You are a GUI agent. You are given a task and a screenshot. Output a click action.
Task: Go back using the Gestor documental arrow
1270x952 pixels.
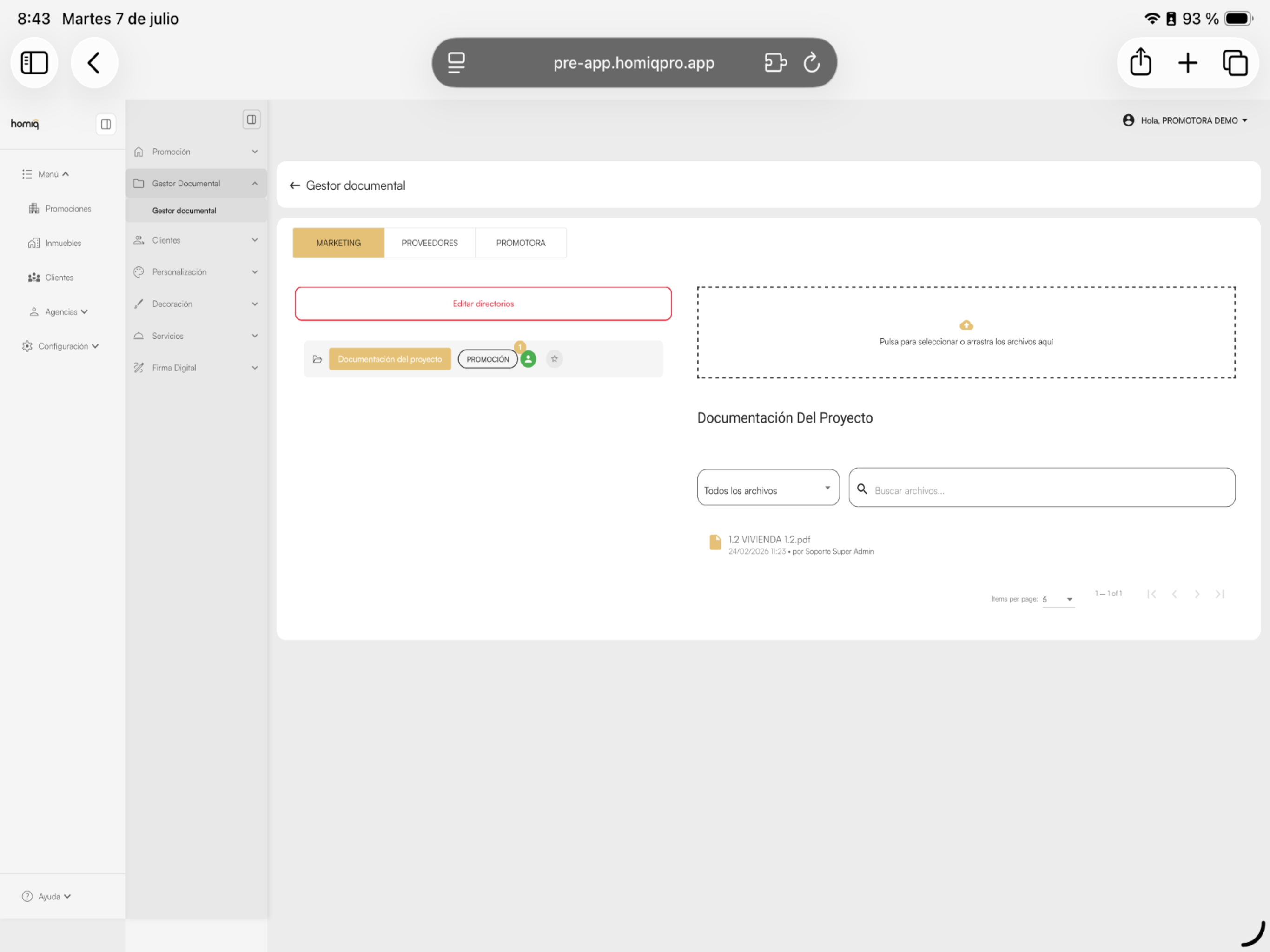[295, 185]
